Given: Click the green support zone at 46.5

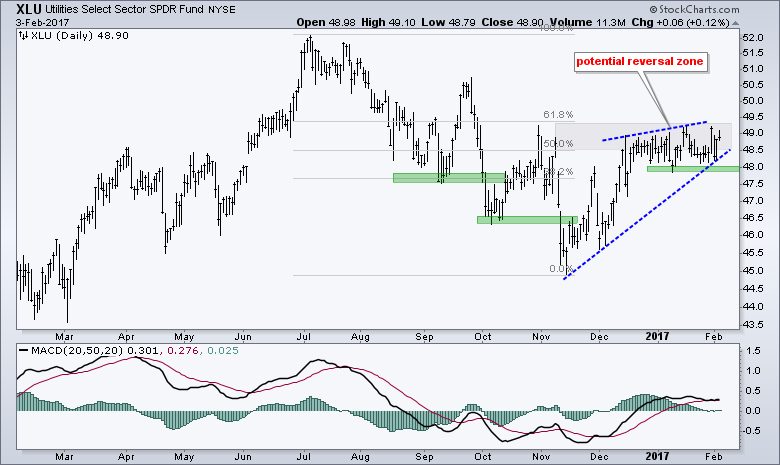Looking at the screenshot, I should pos(527,220).
